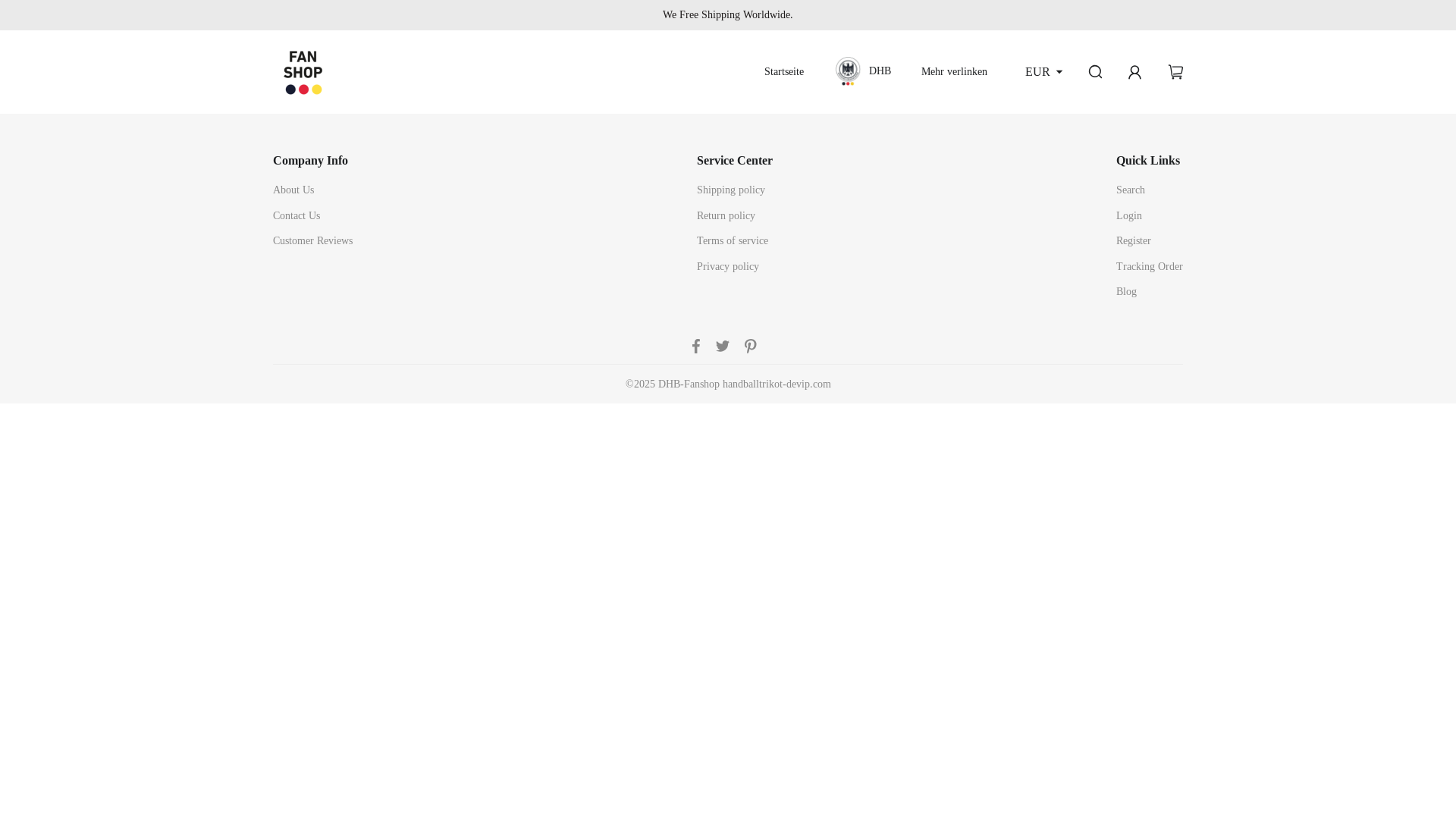The height and width of the screenshot is (819, 1456).
Task: Open the Blog link
Action: click(1126, 292)
